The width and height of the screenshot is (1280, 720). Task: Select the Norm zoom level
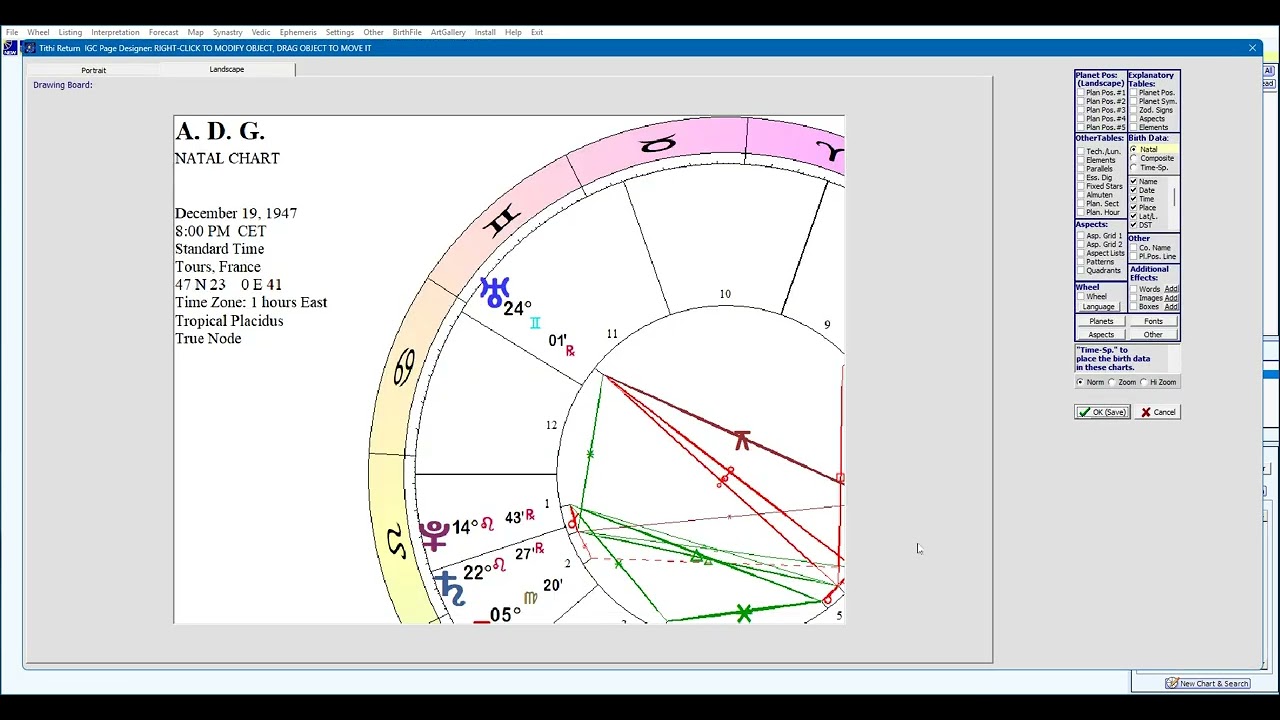pyautogui.click(x=1080, y=382)
